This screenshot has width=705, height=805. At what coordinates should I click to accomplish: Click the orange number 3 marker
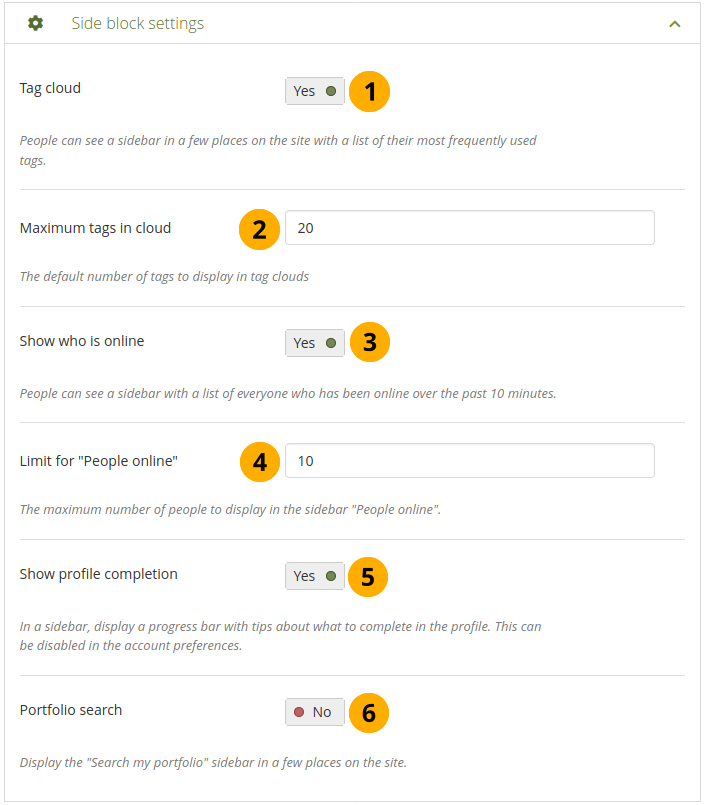pyautogui.click(x=369, y=343)
